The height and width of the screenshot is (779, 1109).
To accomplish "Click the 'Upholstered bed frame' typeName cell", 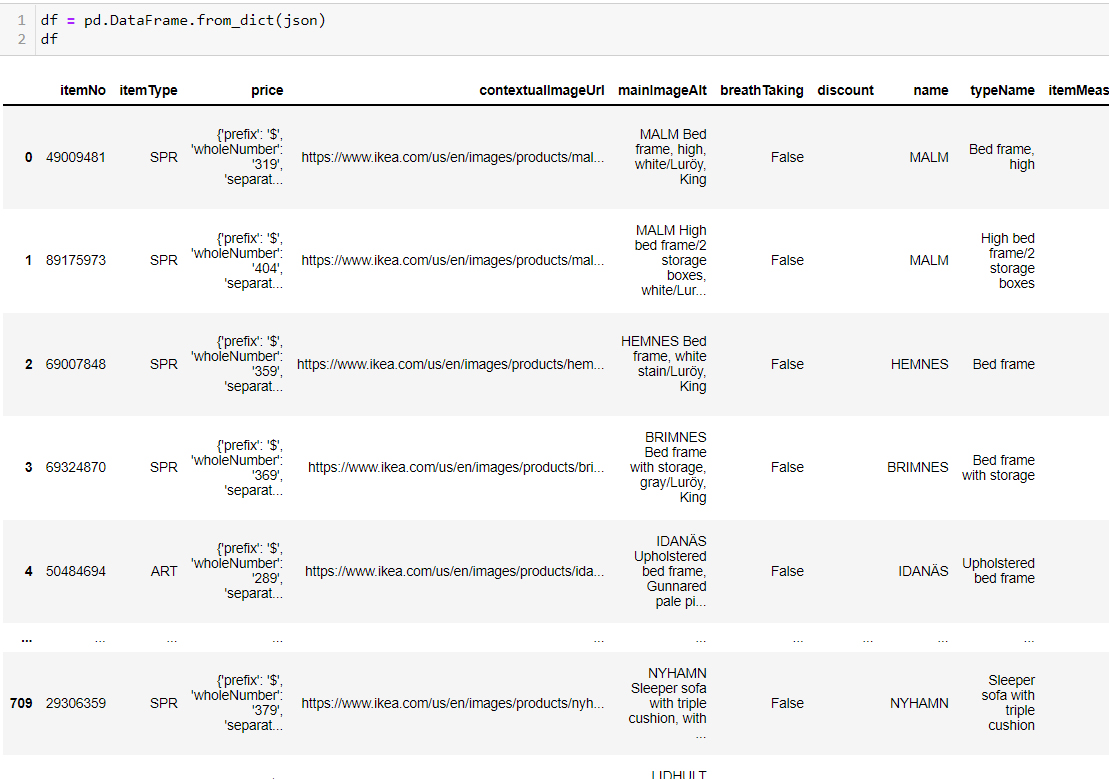I will 998,571.
